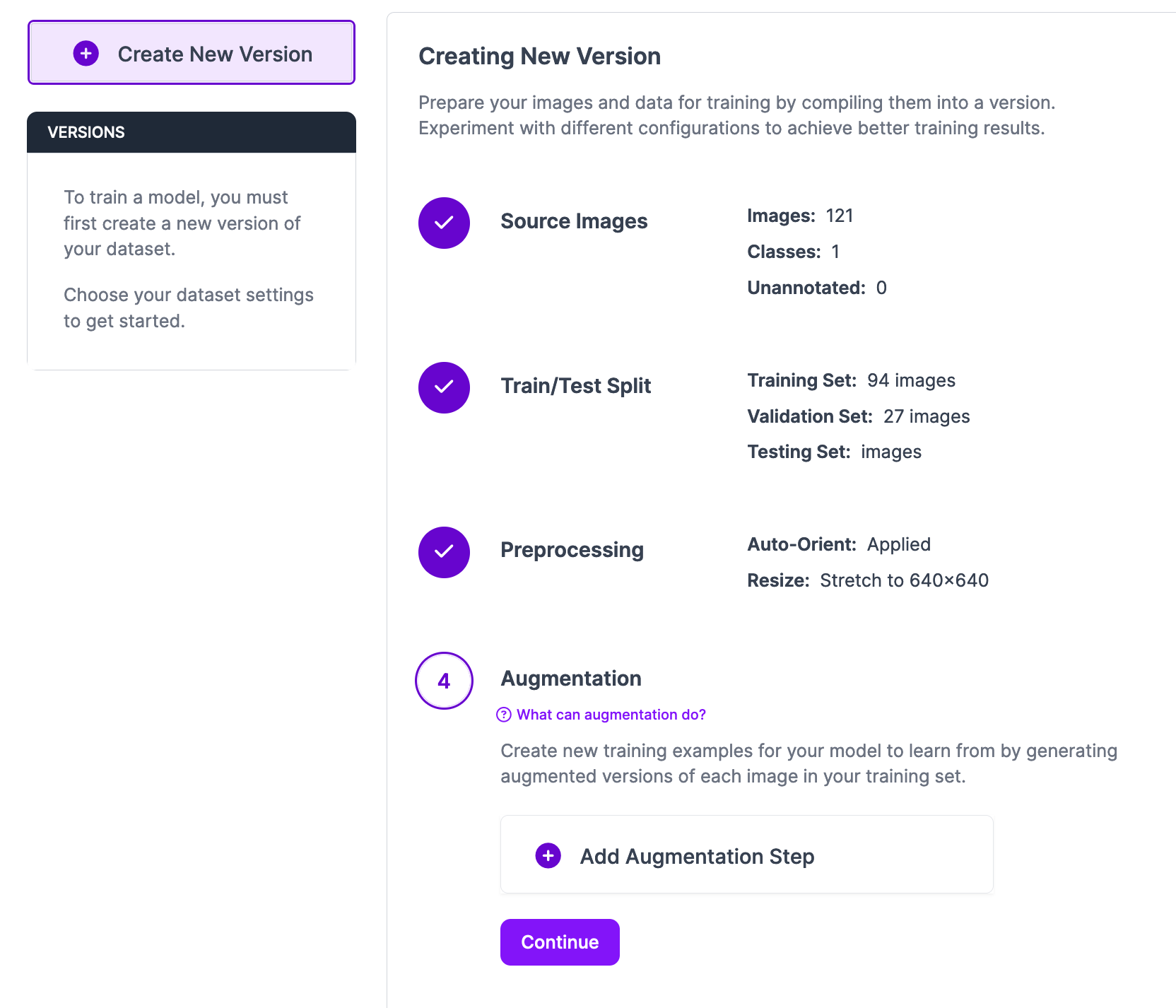Open the 'What can augmentation do?' link
The width and height of the screenshot is (1176, 1008).
tap(611, 715)
